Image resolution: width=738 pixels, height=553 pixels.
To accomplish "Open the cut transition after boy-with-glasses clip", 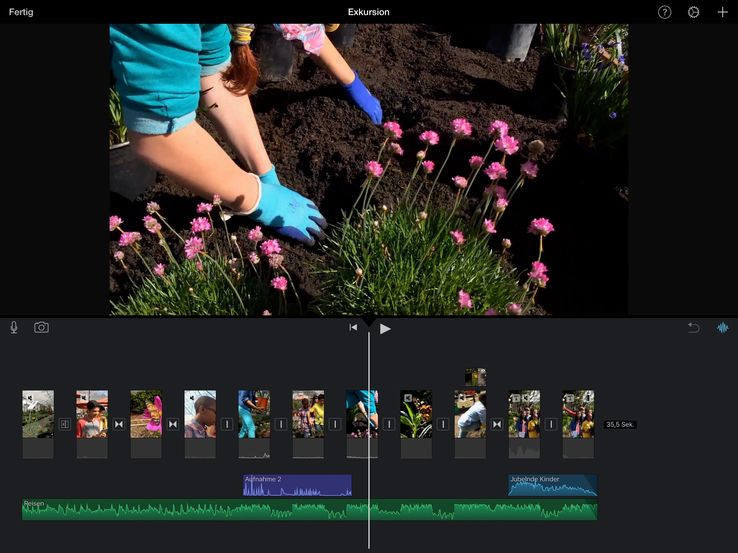I will click(227, 425).
